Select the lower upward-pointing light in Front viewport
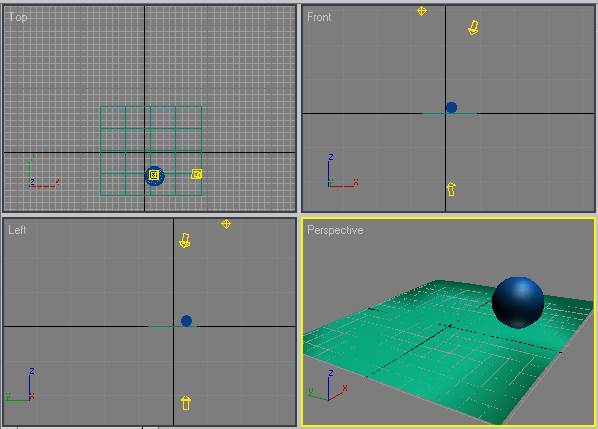 (x=451, y=189)
